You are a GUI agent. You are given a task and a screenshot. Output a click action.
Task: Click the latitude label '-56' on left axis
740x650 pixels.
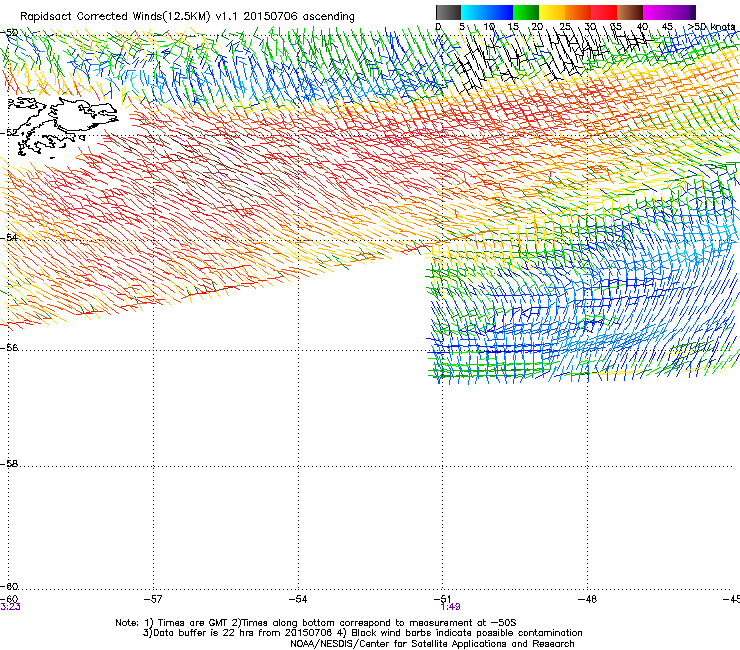[9, 347]
